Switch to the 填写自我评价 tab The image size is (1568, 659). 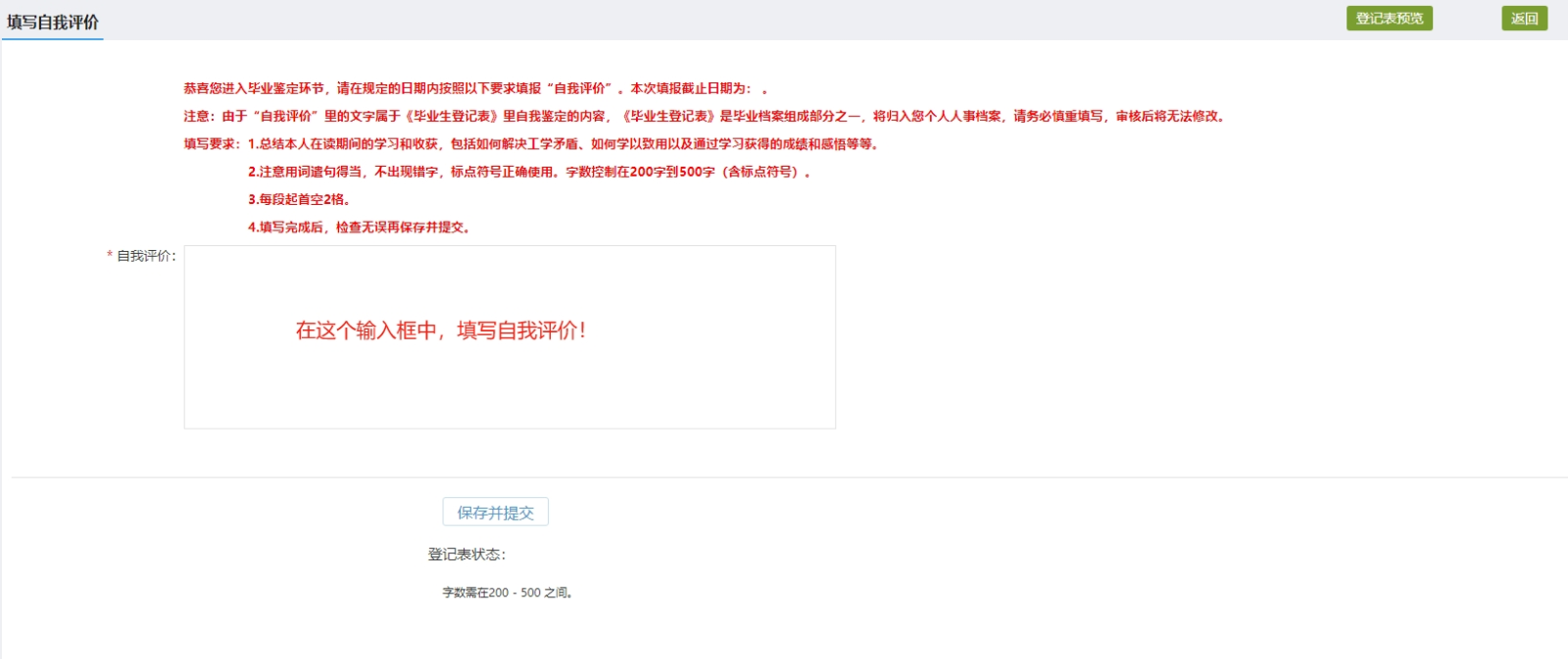point(53,22)
